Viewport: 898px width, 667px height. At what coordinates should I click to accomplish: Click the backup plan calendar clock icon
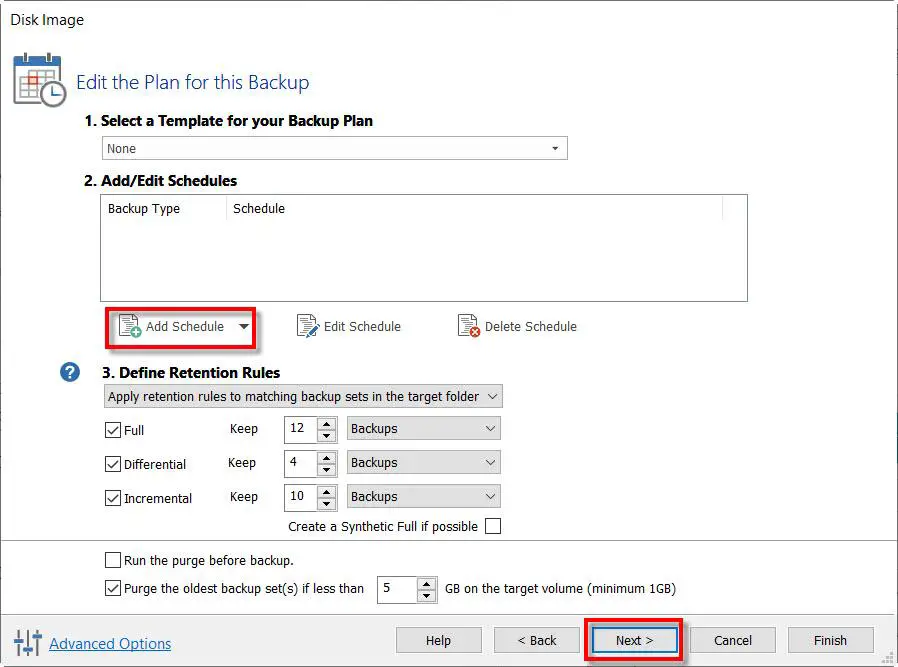(x=39, y=80)
